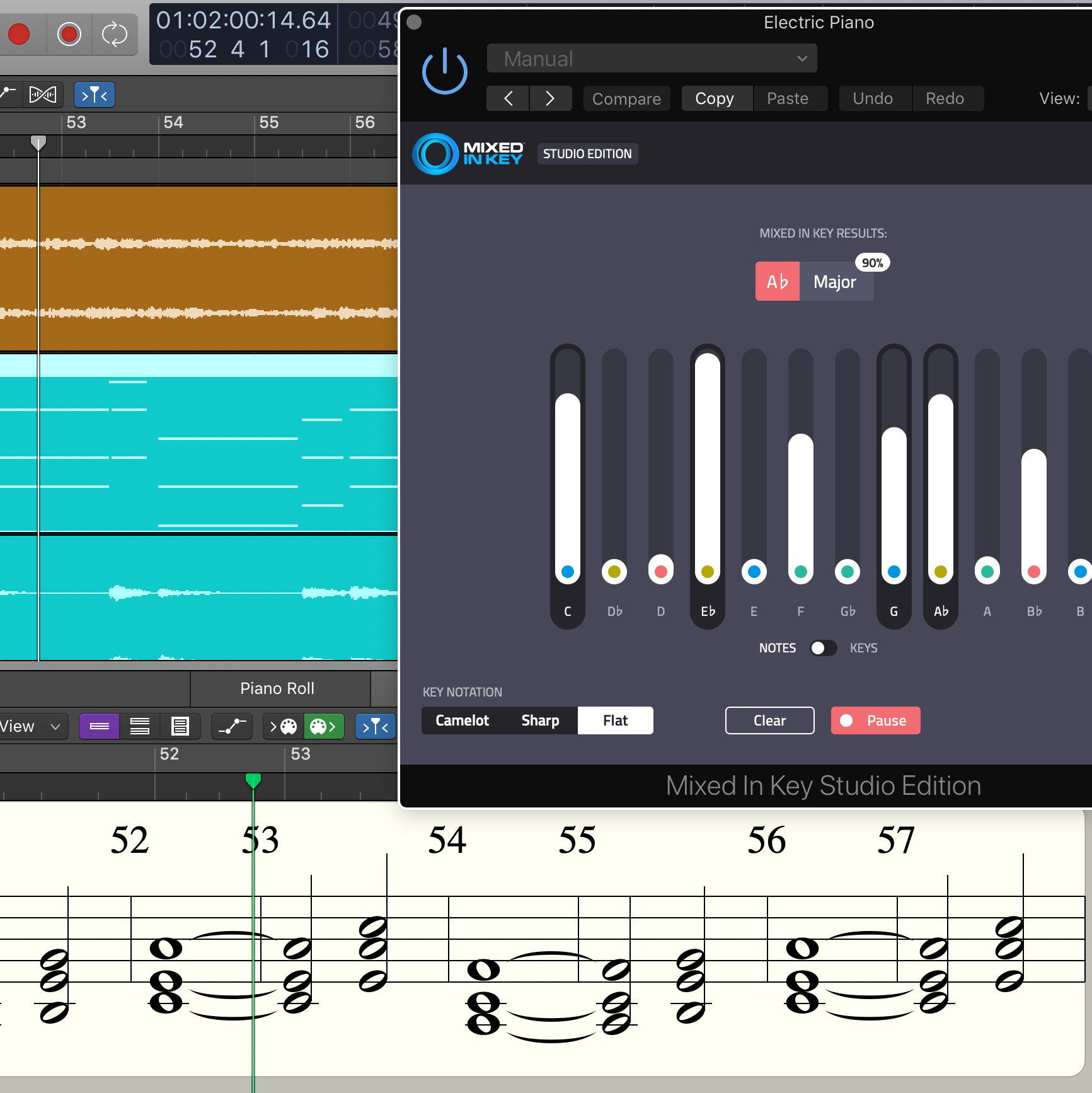Click the Cycle loop button in transport
Image resolution: width=1092 pixels, height=1093 pixels.
[114, 34]
